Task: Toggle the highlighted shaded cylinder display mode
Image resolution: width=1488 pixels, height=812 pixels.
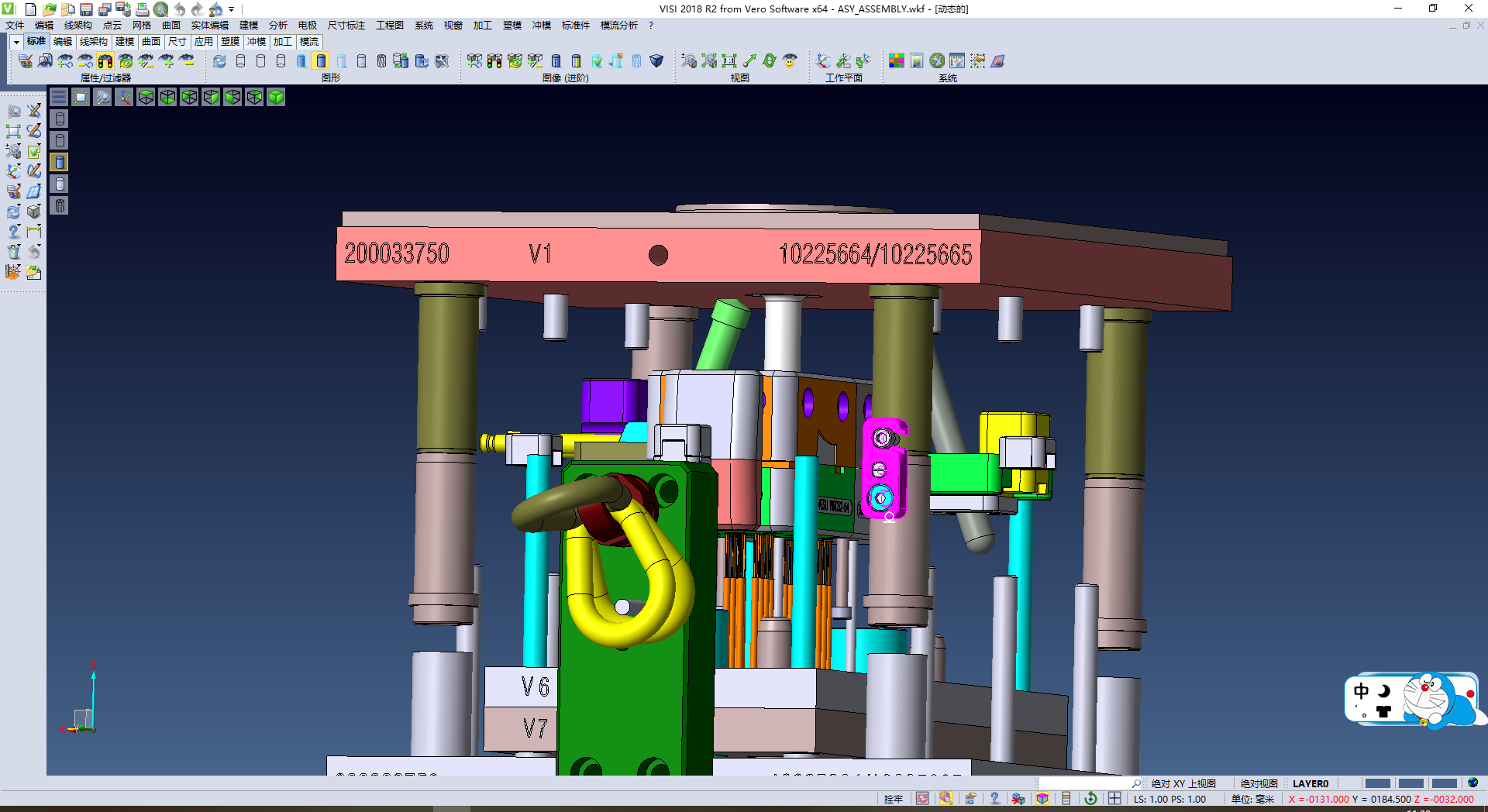Action: click(x=321, y=60)
